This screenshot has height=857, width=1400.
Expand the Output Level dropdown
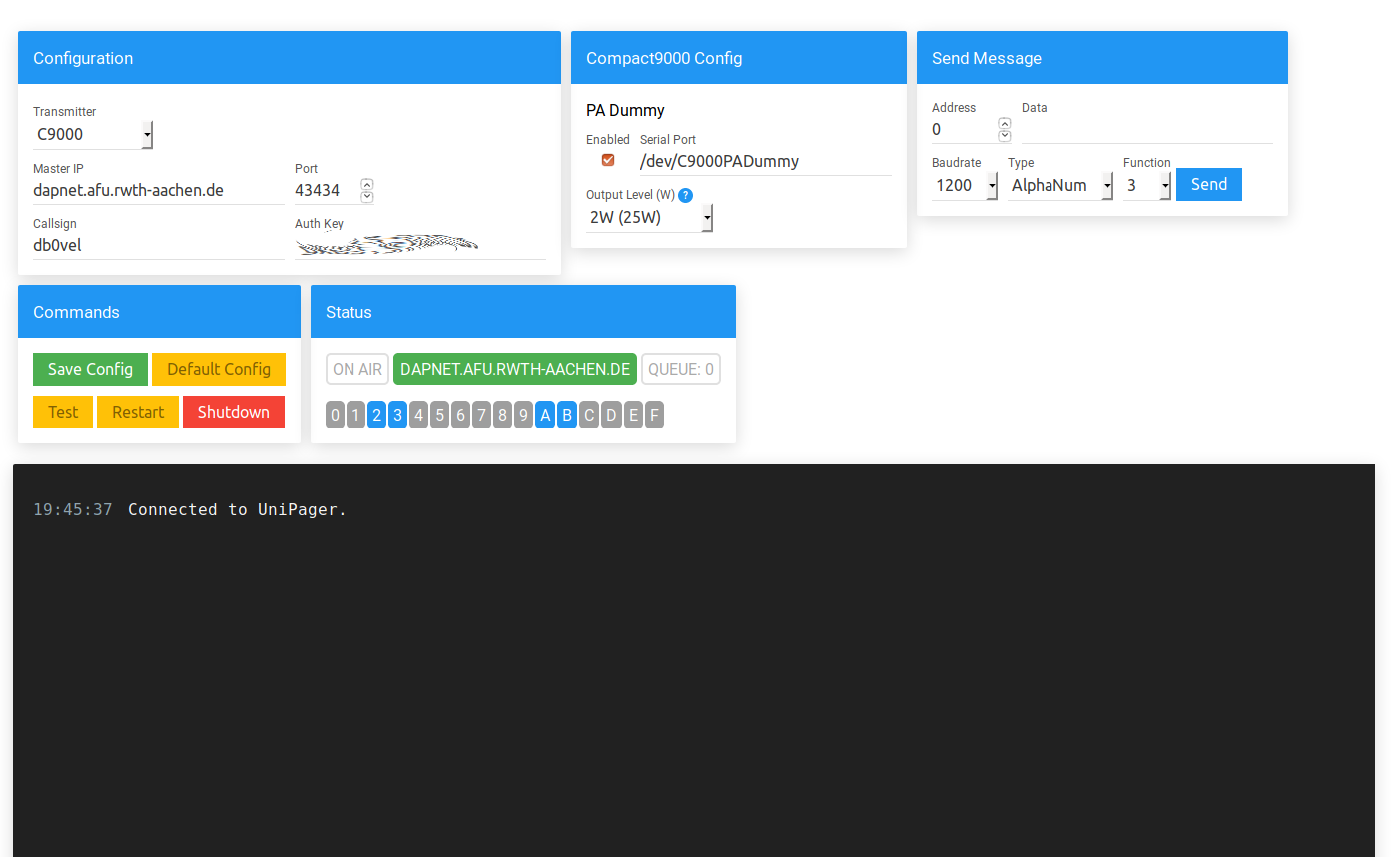tap(649, 217)
